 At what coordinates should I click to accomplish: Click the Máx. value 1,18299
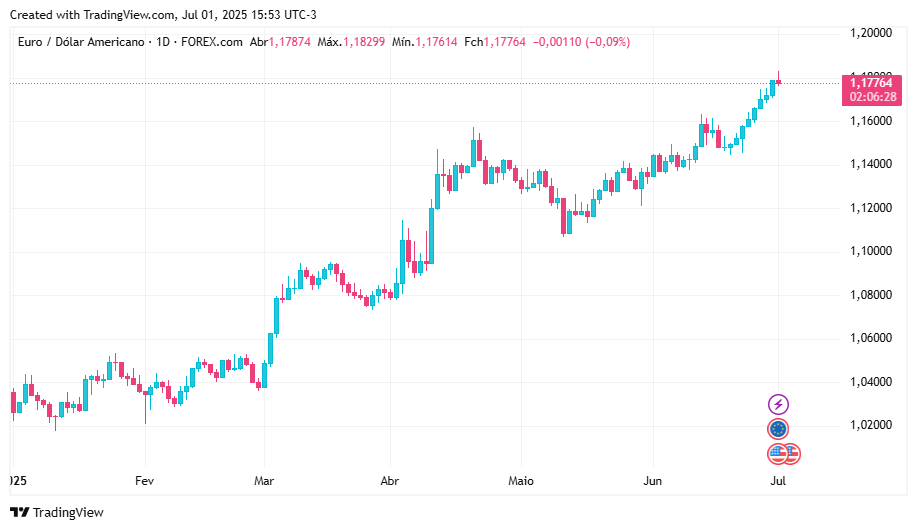click(x=365, y=42)
